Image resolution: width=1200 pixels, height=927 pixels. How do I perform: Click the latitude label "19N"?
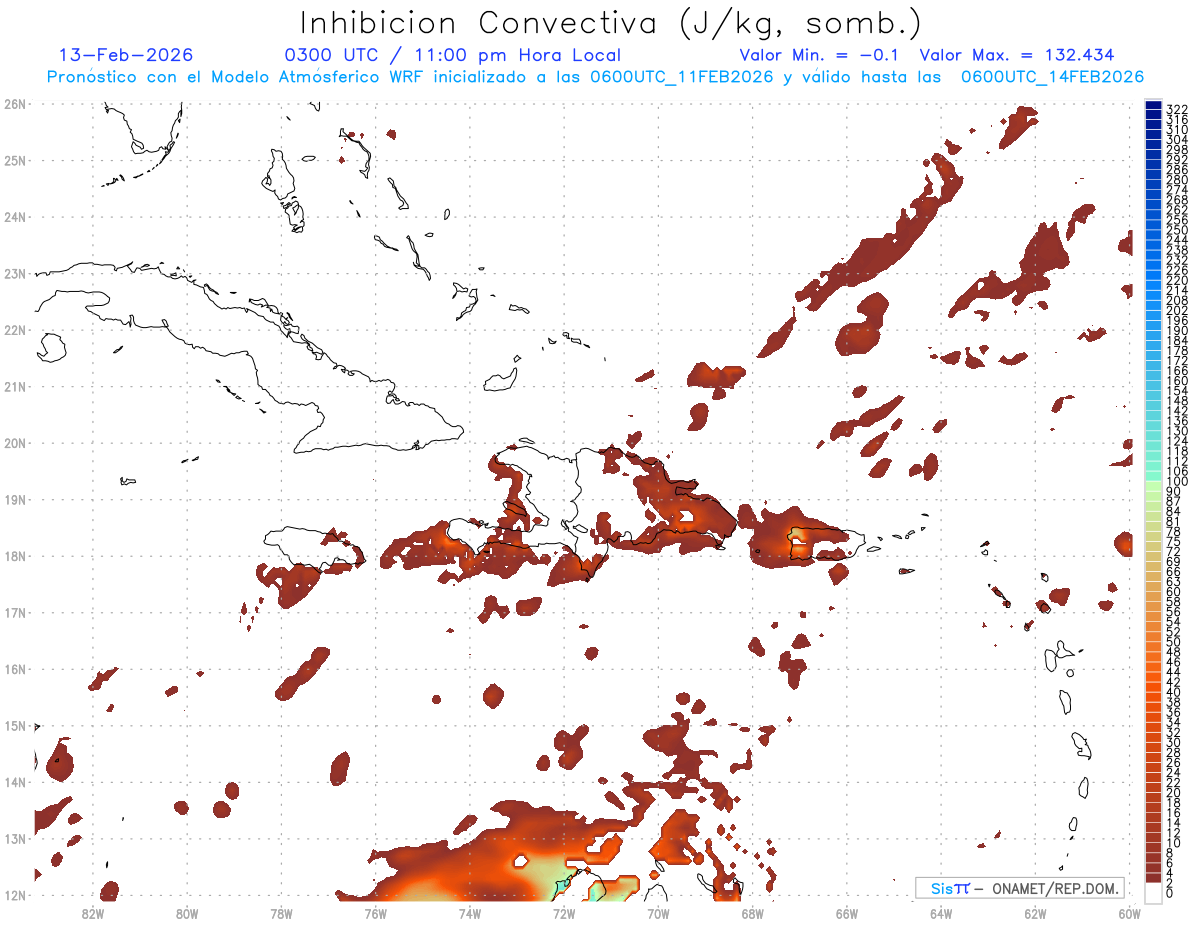(x=15, y=499)
